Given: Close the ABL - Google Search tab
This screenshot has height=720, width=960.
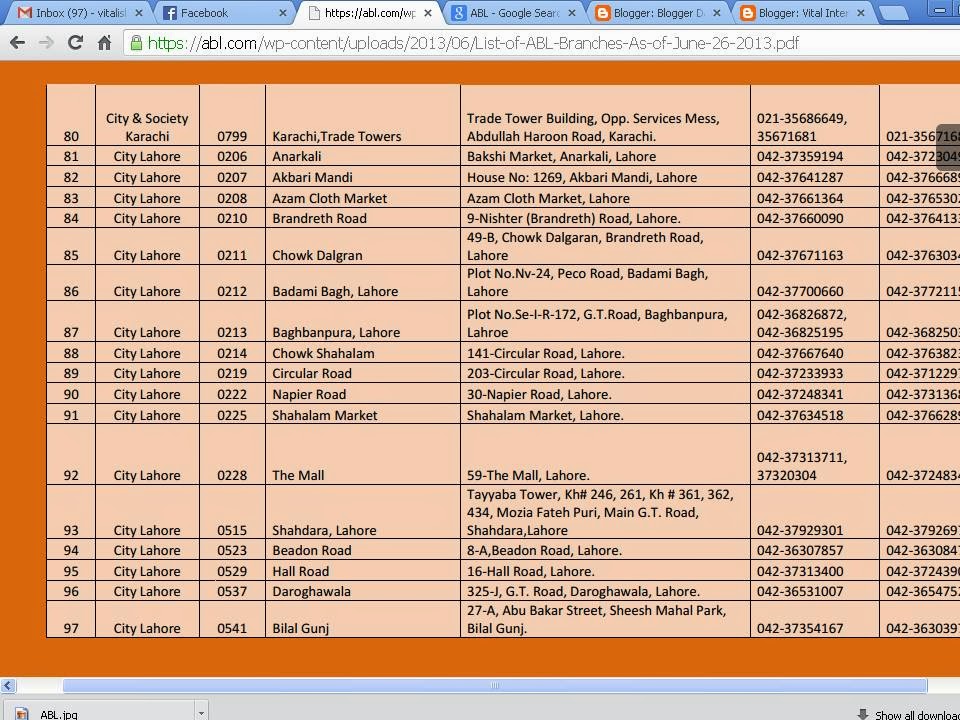Looking at the screenshot, I should pyautogui.click(x=572, y=13).
